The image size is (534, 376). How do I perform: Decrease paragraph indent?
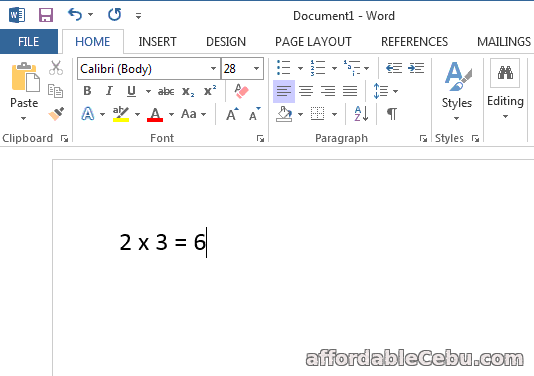[x=394, y=68]
